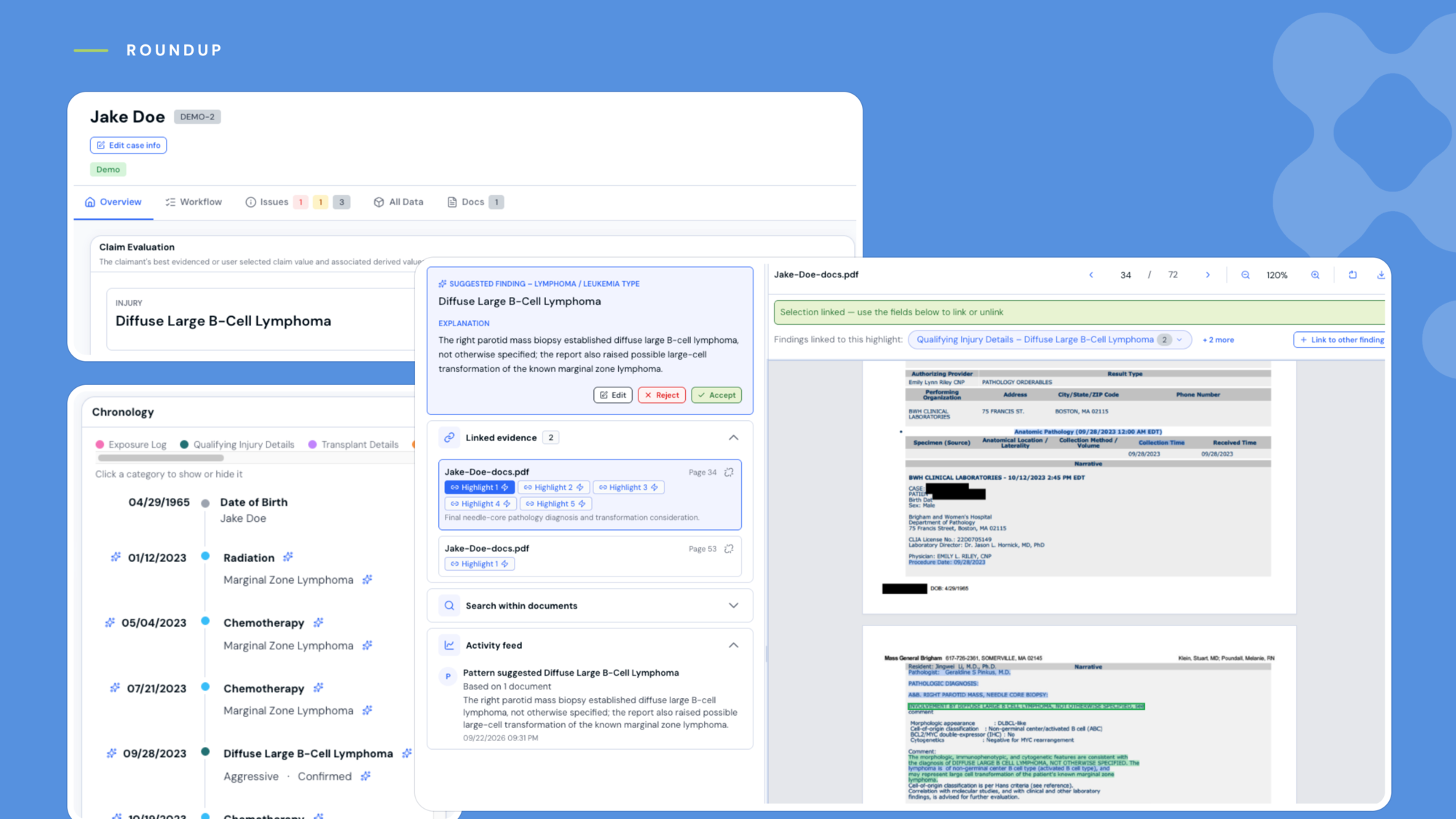This screenshot has height=819, width=1456.
Task: Open the Issues tab
Action: (298, 202)
